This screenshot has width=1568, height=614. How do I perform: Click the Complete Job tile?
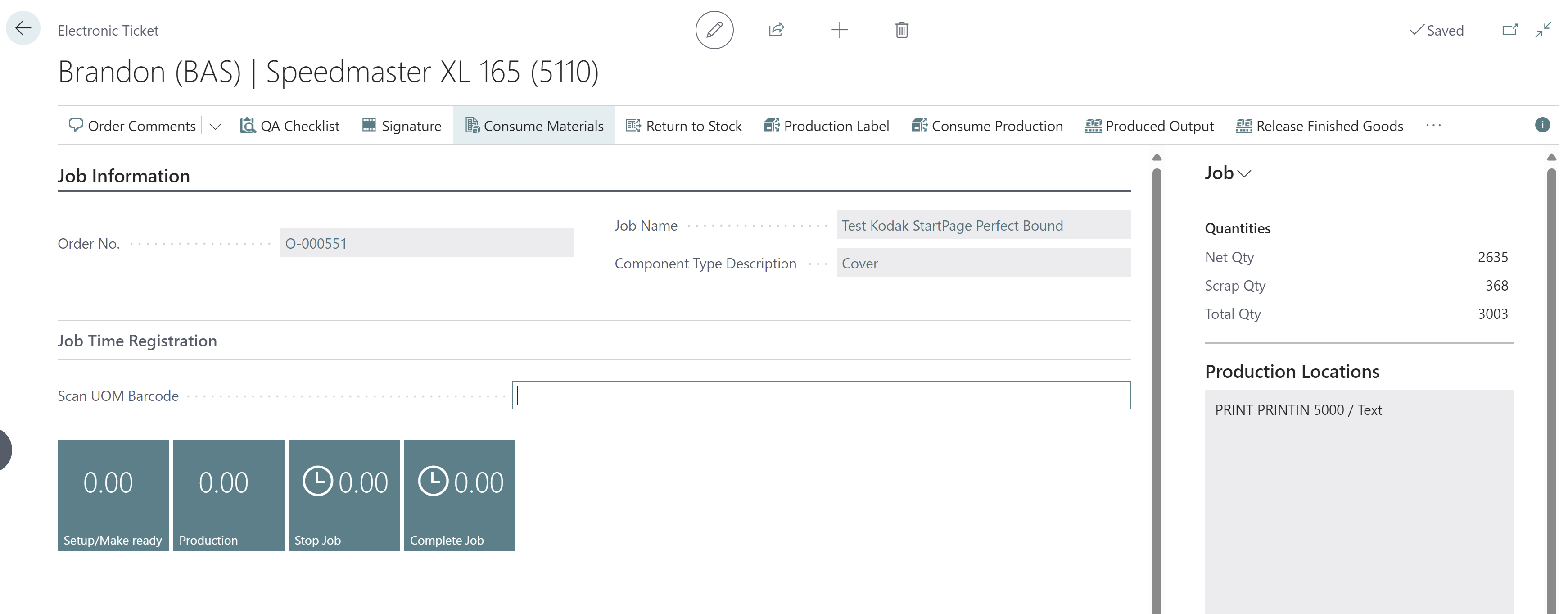click(x=460, y=495)
